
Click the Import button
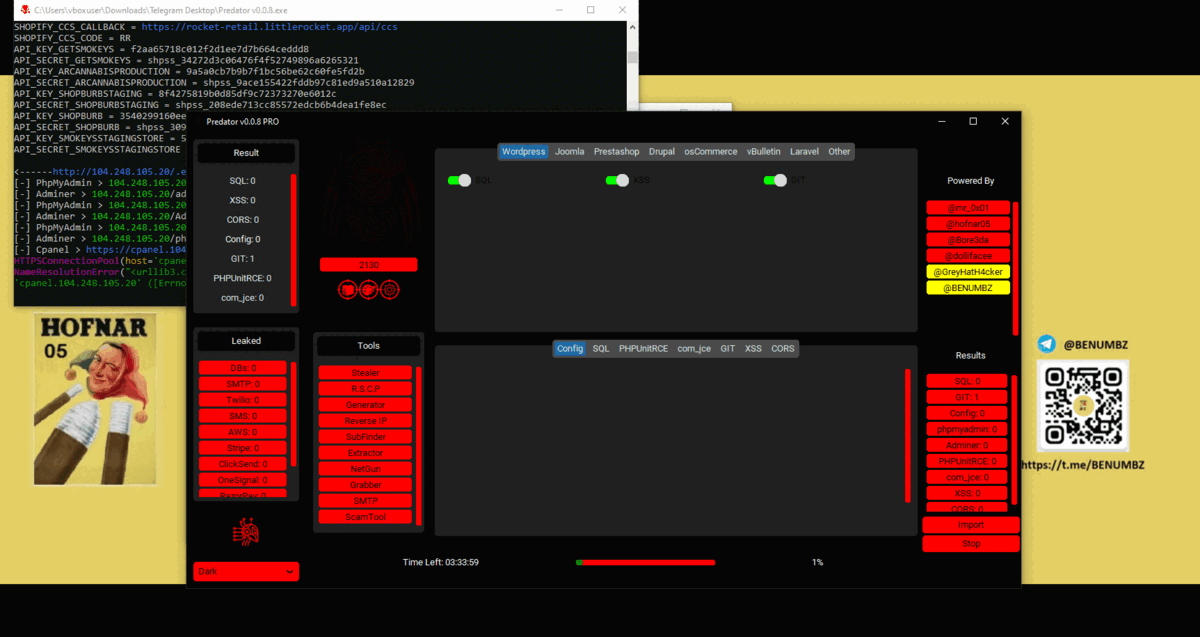(970, 525)
